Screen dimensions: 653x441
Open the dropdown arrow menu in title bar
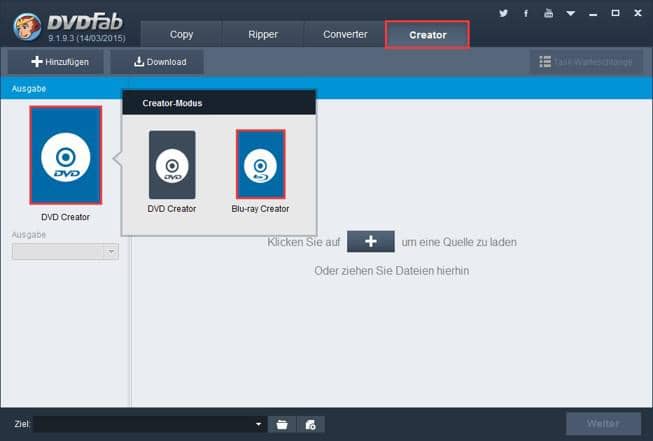pos(571,13)
